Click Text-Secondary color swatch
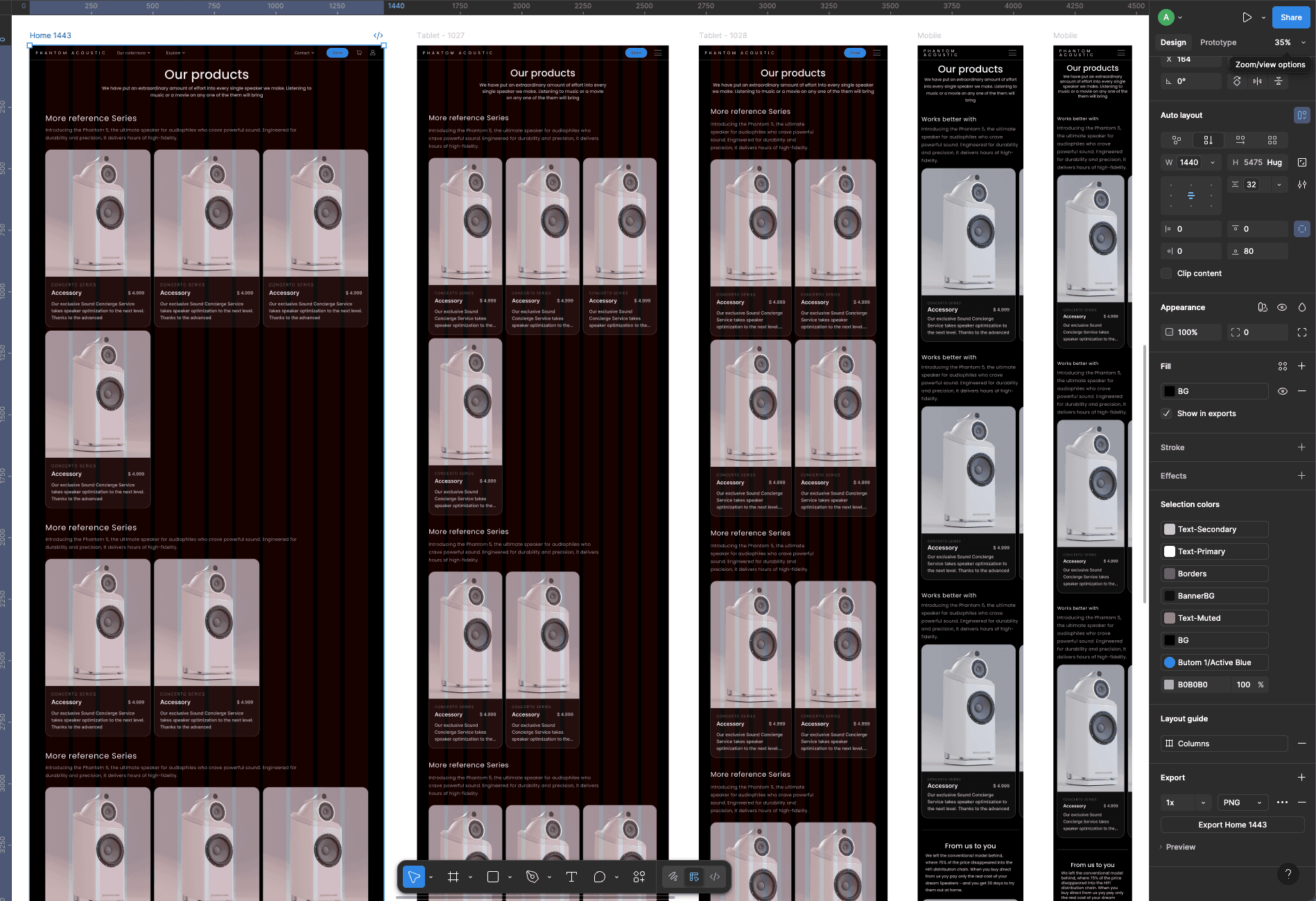The height and width of the screenshot is (901, 1316). tap(1170, 529)
